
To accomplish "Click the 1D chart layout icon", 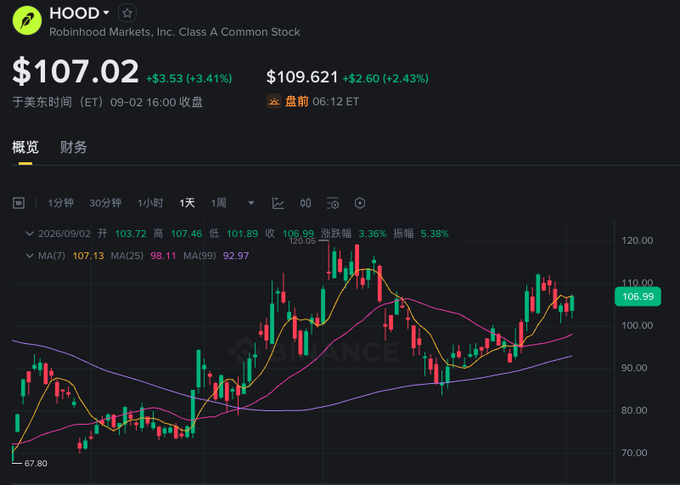I will point(19,203).
